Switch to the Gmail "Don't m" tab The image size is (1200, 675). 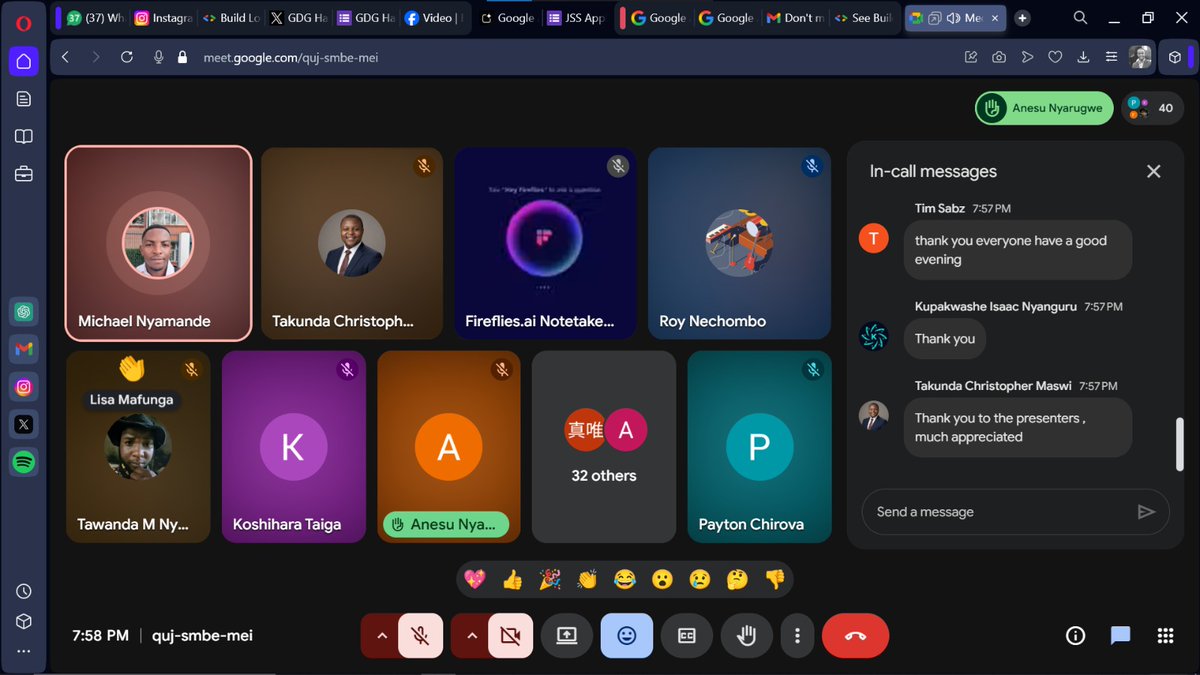[x=796, y=18]
